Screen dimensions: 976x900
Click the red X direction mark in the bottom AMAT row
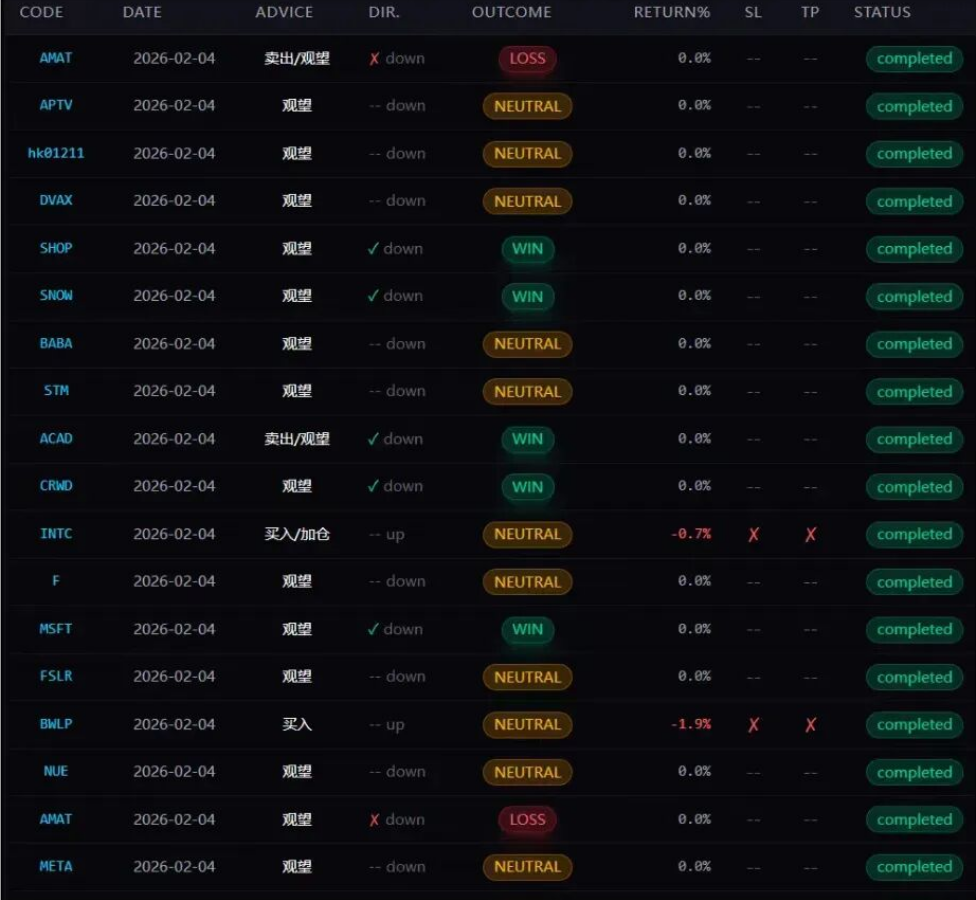pyautogui.click(x=374, y=820)
